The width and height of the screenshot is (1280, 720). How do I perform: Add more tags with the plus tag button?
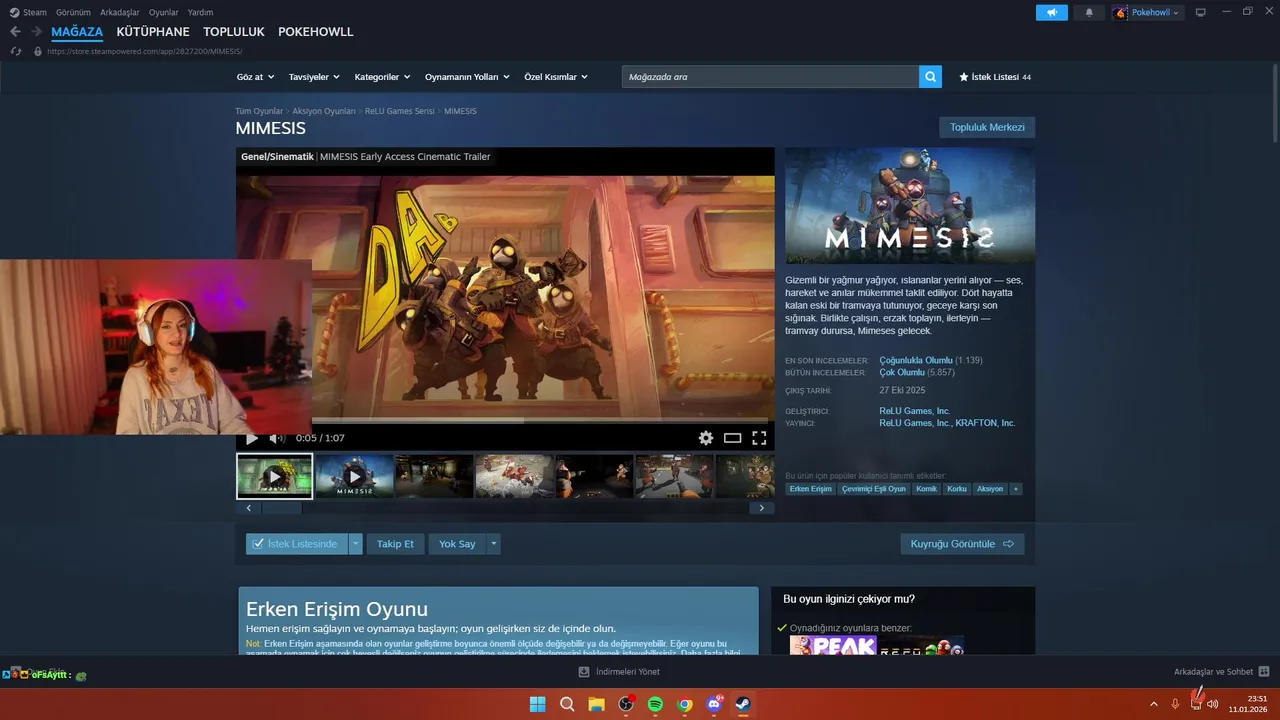click(1016, 489)
